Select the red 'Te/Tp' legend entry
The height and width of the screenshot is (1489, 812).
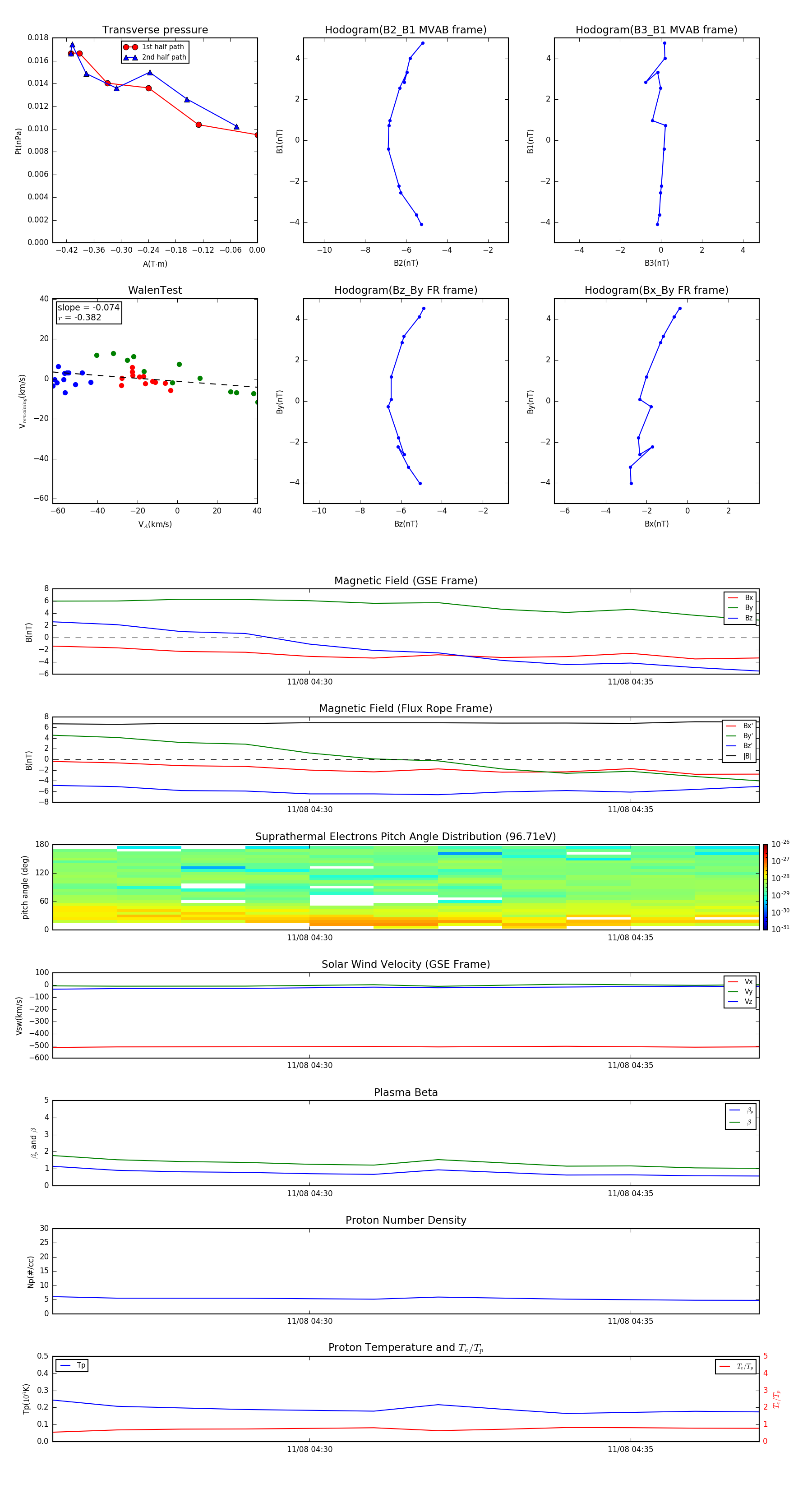coord(736,1366)
